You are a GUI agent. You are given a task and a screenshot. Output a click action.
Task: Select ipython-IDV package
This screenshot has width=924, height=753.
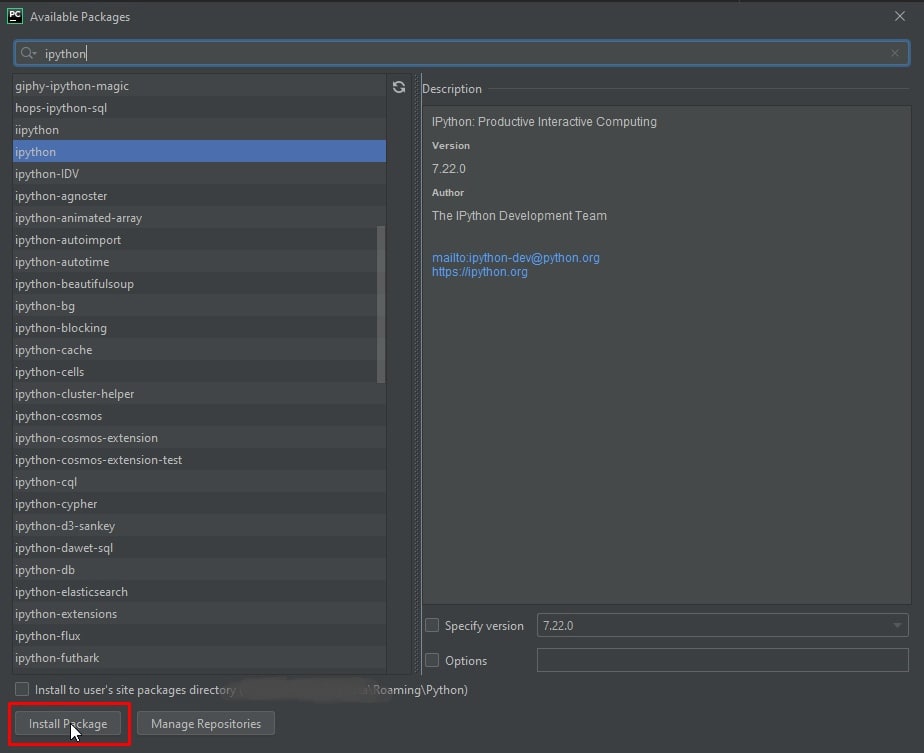point(199,174)
